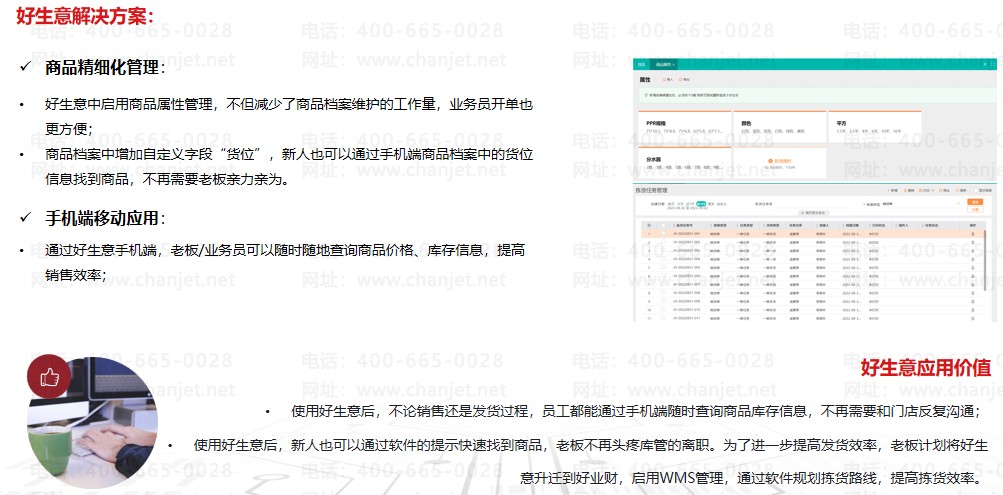The width and height of the screenshot is (1003, 495).
Task: Click the orange plus 新增属性 icon
Action: [x=770, y=161]
